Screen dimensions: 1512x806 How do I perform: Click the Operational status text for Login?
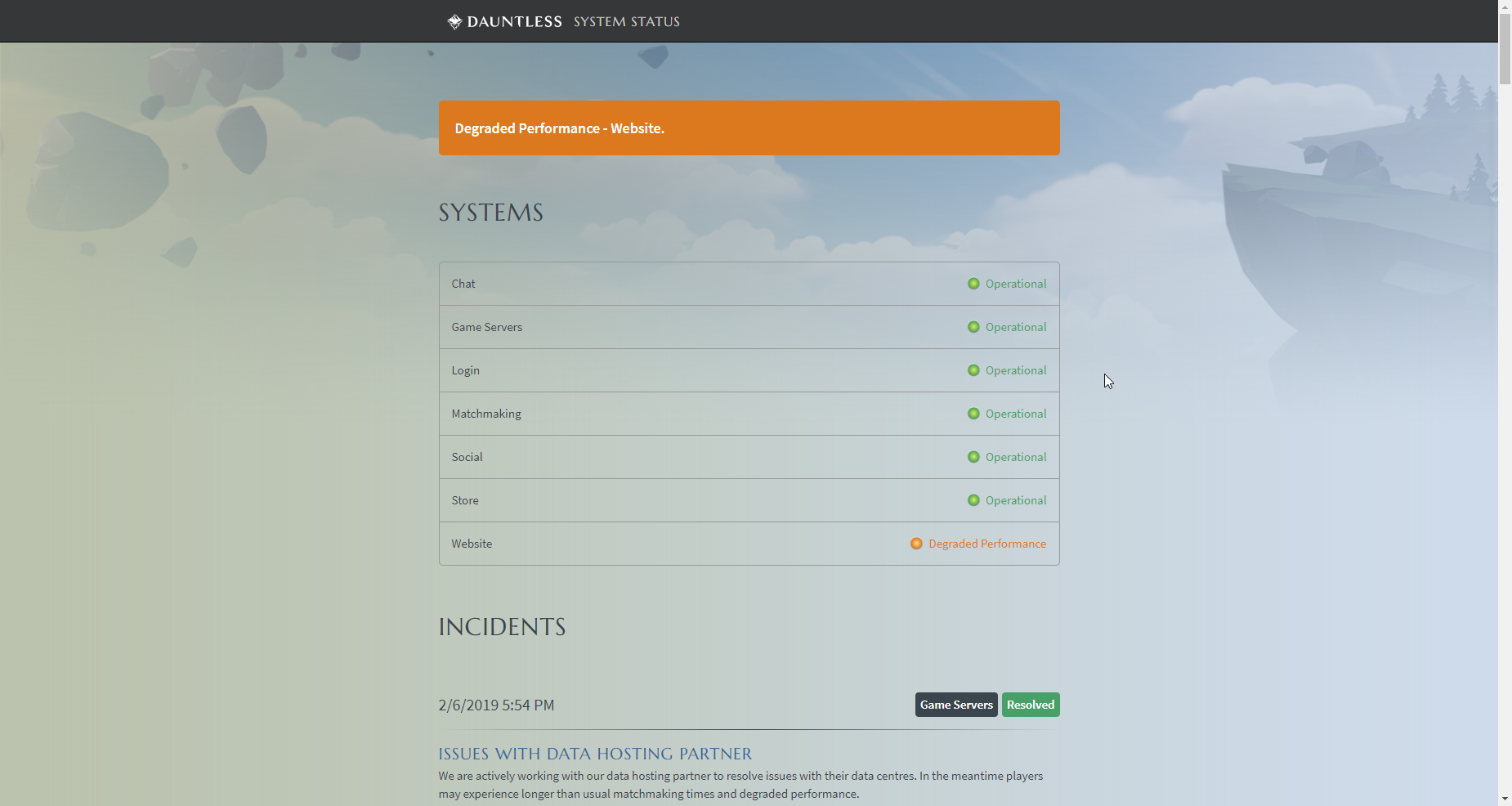(x=1016, y=370)
